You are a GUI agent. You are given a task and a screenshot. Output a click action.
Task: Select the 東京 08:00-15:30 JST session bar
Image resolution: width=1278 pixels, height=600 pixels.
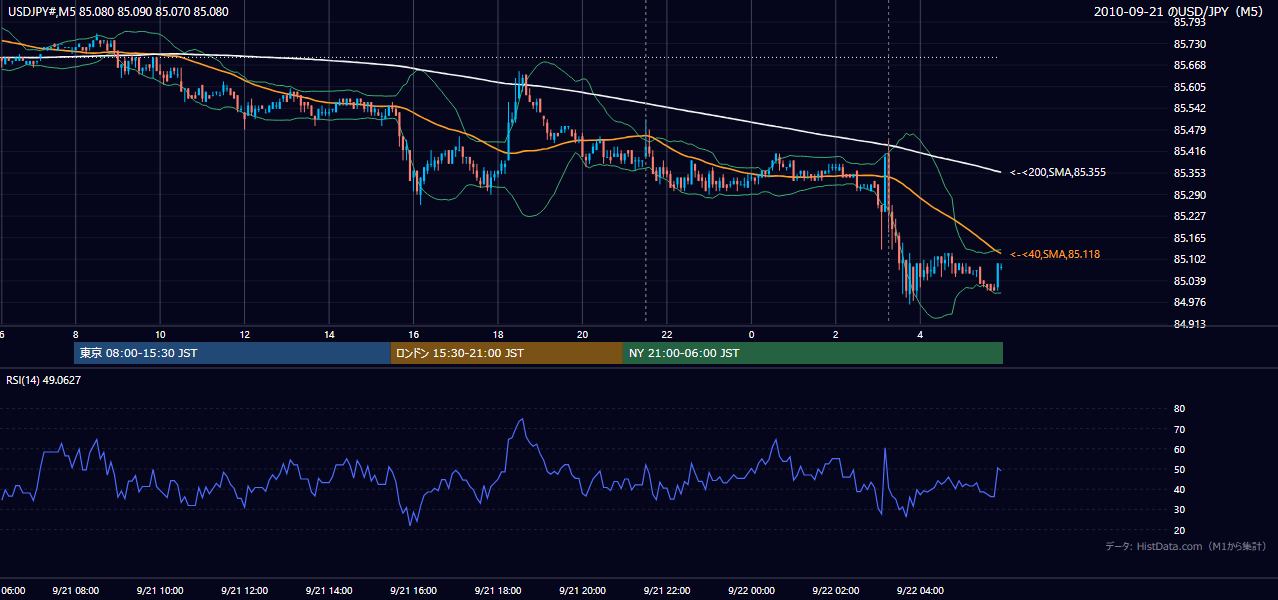[232, 353]
